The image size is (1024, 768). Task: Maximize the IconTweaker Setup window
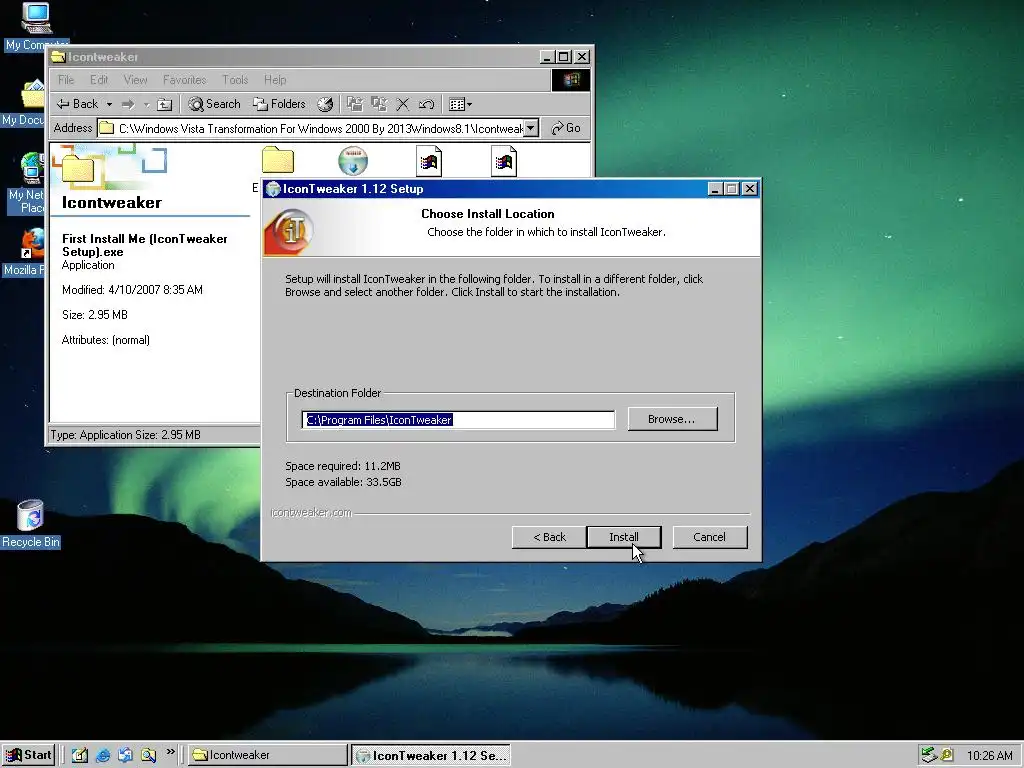coord(732,189)
